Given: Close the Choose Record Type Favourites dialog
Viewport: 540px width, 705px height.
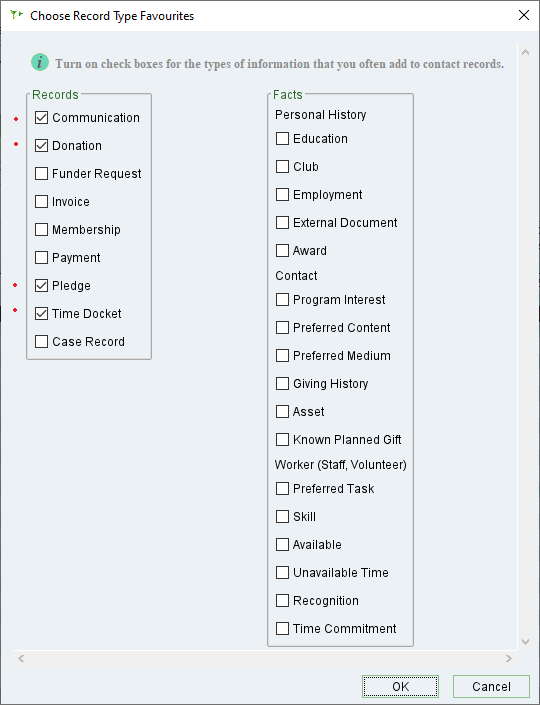Looking at the screenshot, I should (x=523, y=15).
